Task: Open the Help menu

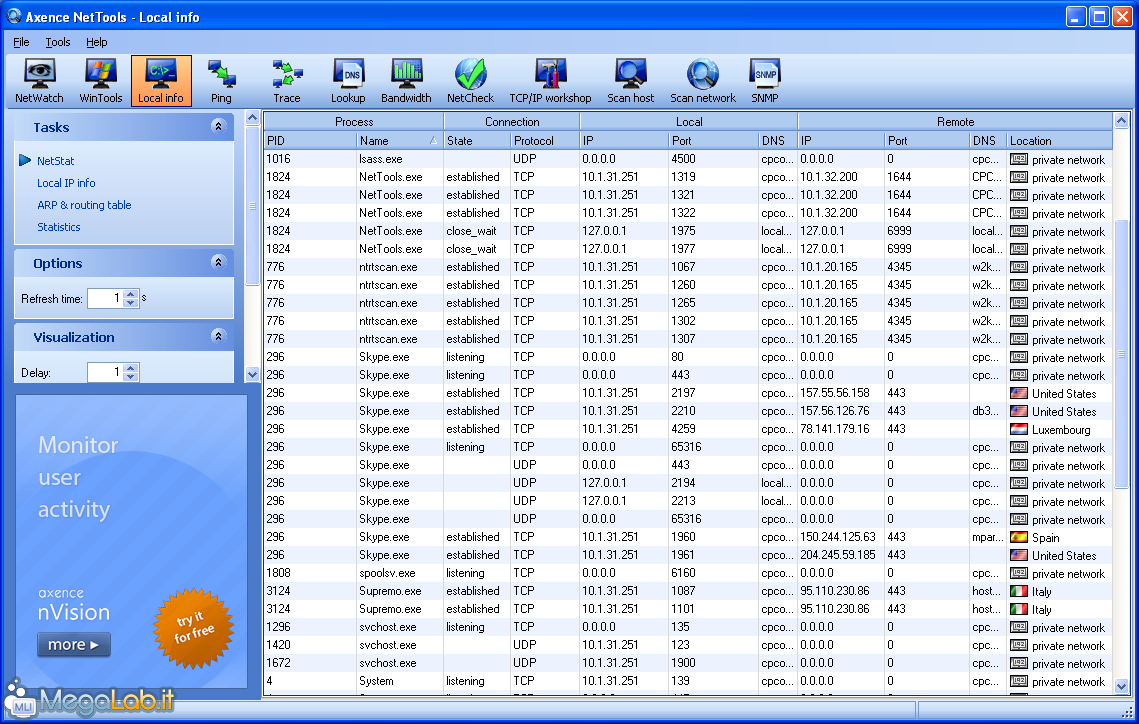Action: pos(96,42)
